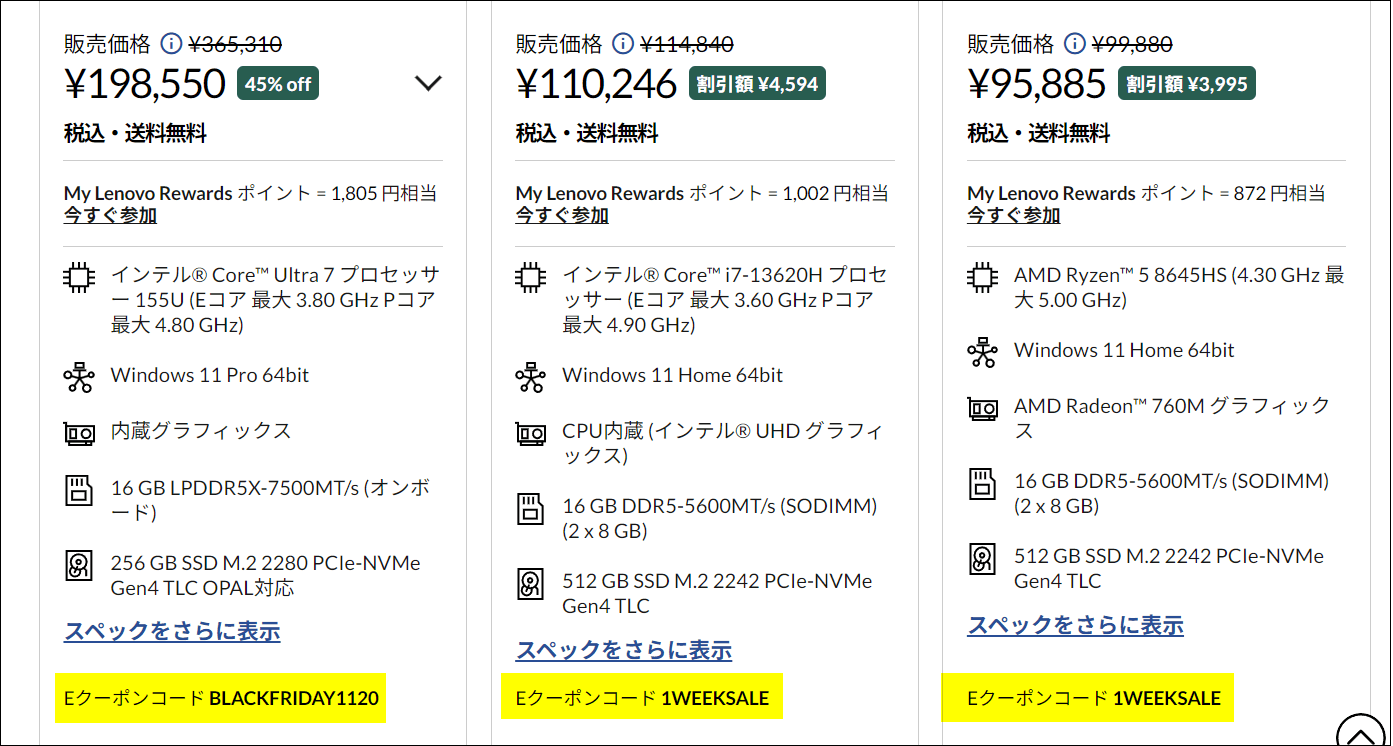Click info icon beside ¥114,840 original price

pyautogui.click(x=623, y=44)
